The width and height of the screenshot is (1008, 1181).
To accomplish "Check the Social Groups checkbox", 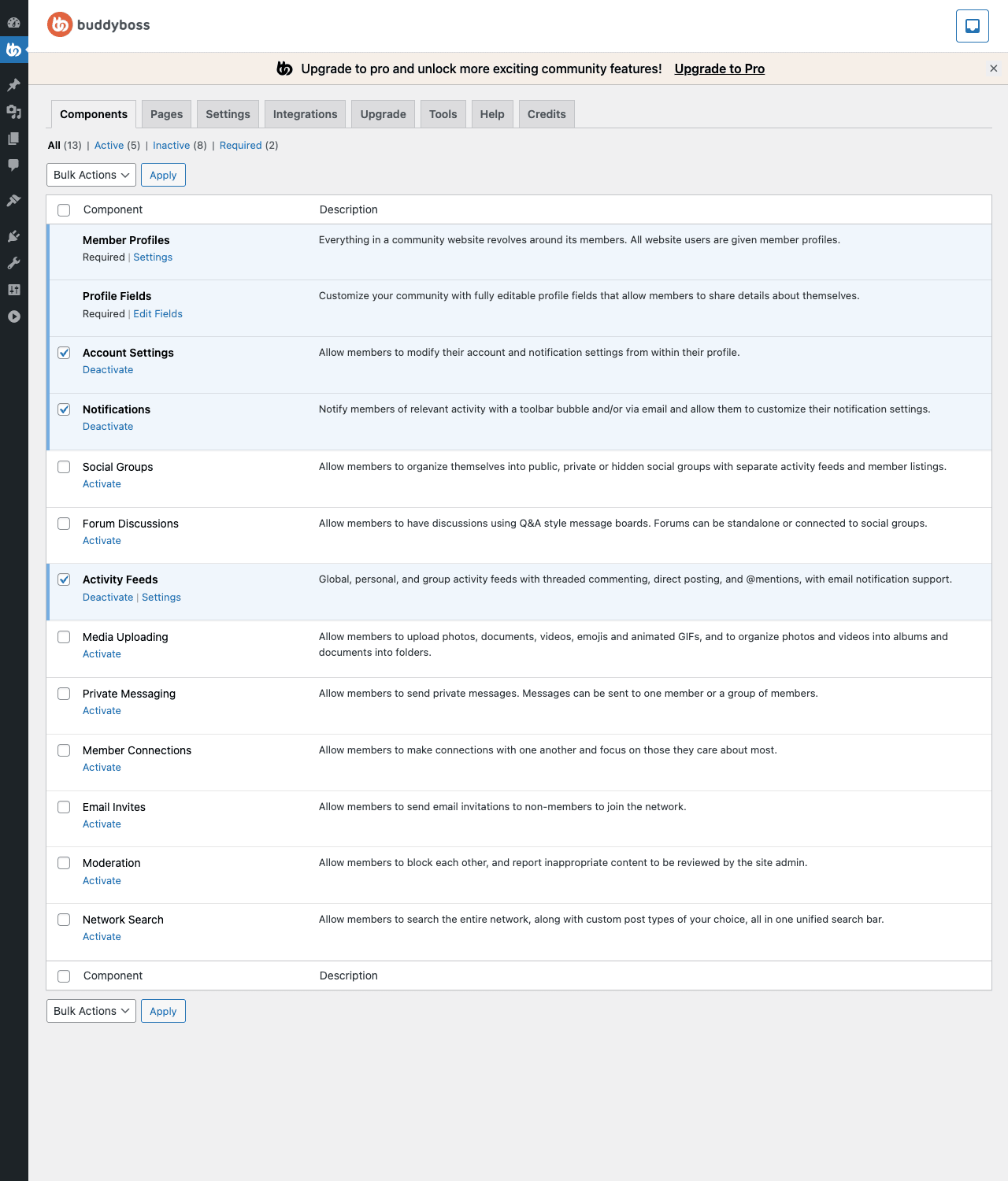I will point(64,467).
